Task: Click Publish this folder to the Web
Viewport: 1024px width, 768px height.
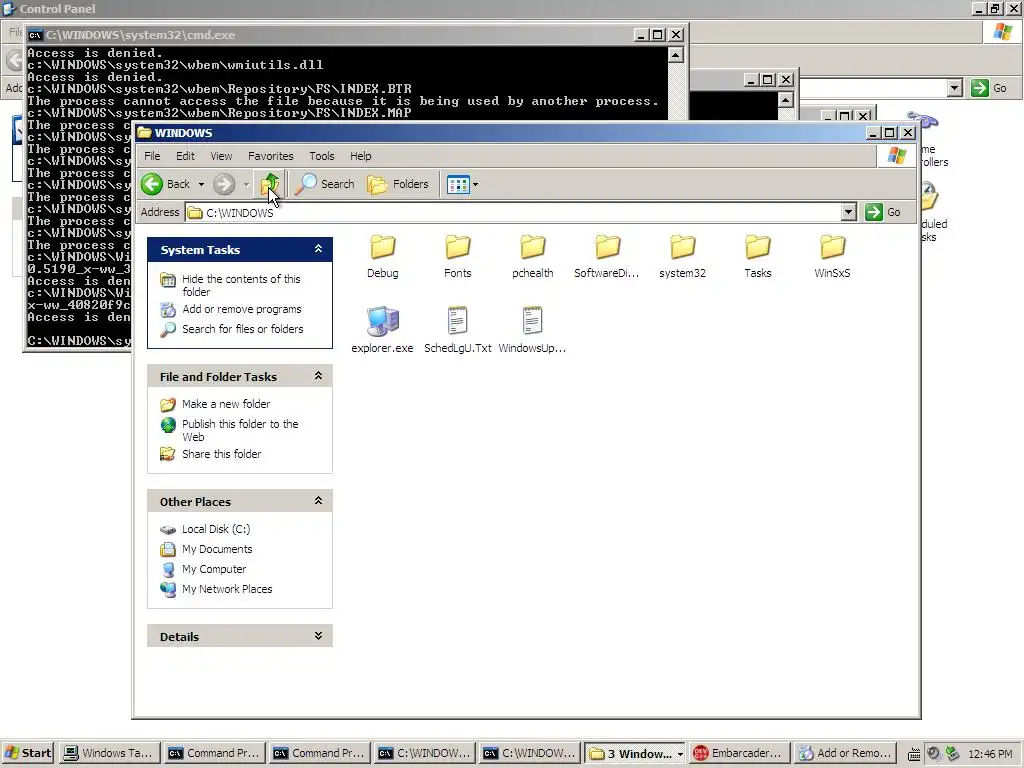Action: pos(240,430)
